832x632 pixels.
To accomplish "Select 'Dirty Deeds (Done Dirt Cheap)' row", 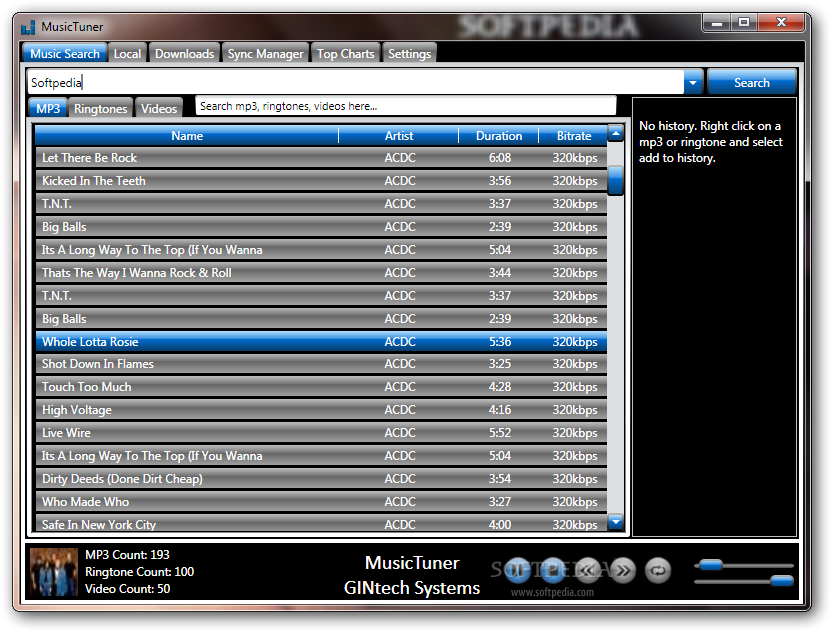I will tap(321, 479).
